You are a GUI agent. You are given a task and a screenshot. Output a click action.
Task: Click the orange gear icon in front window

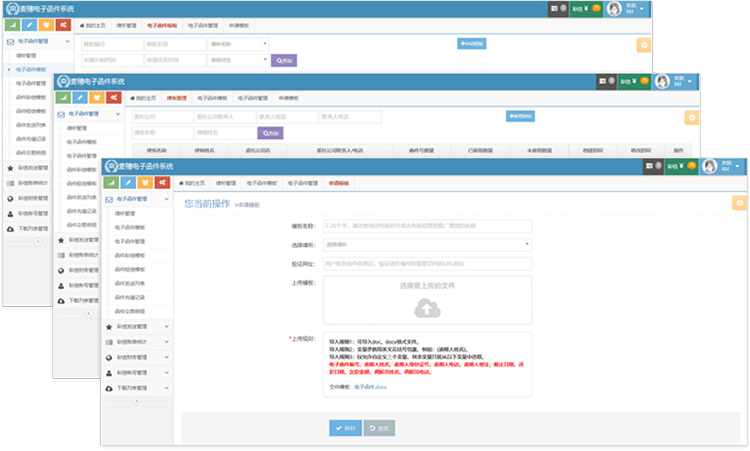739,203
